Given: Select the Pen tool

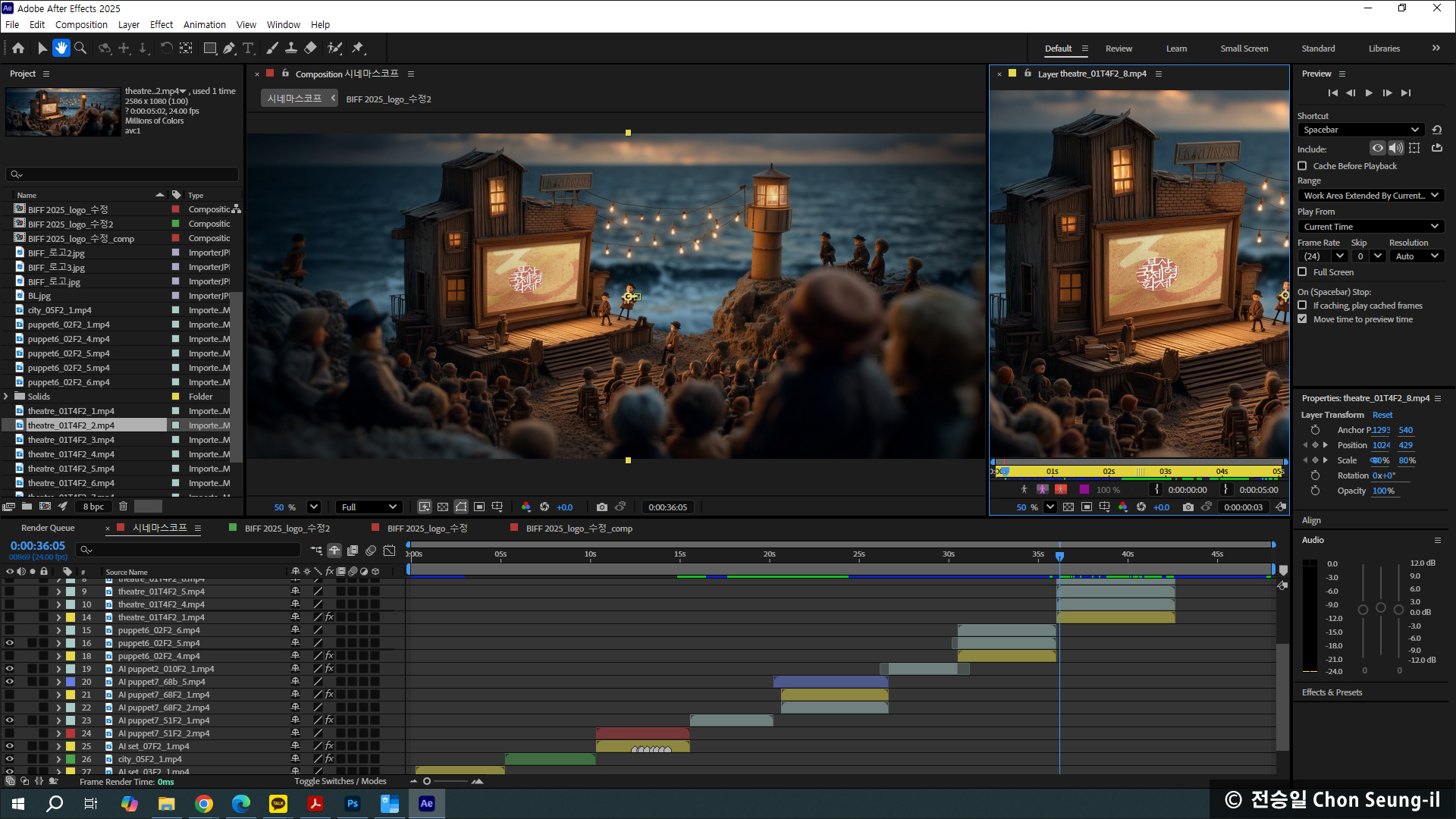Looking at the screenshot, I should (x=229, y=48).
